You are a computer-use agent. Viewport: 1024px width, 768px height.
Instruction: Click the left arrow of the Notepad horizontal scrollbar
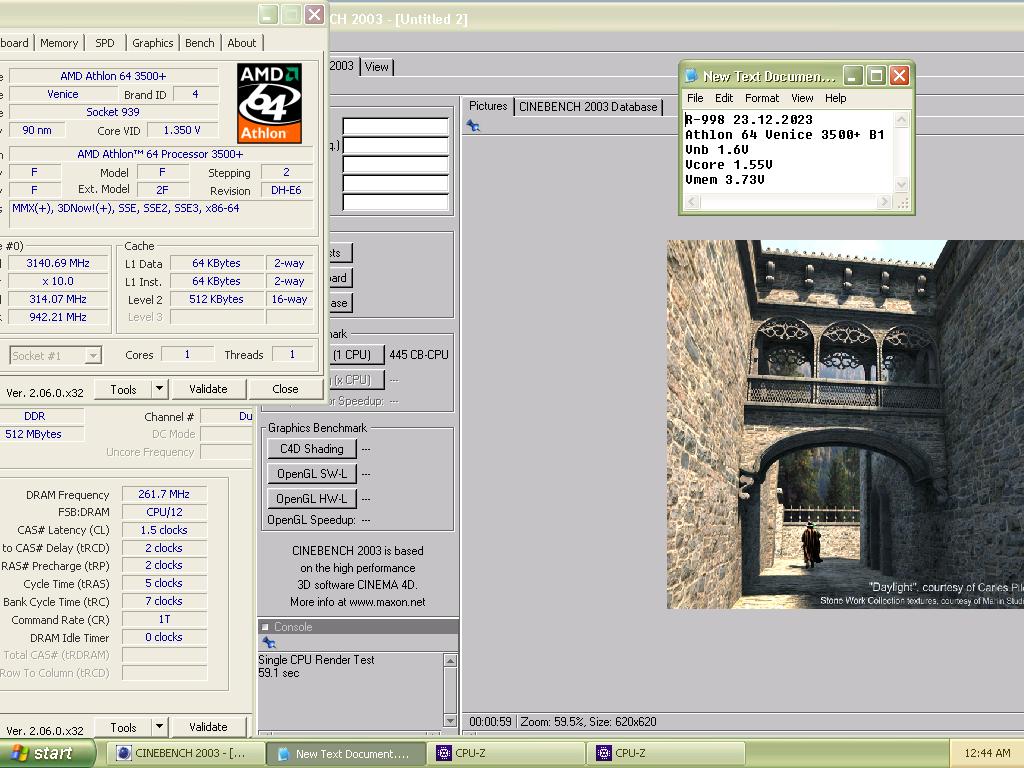click(x=692, y=202)
